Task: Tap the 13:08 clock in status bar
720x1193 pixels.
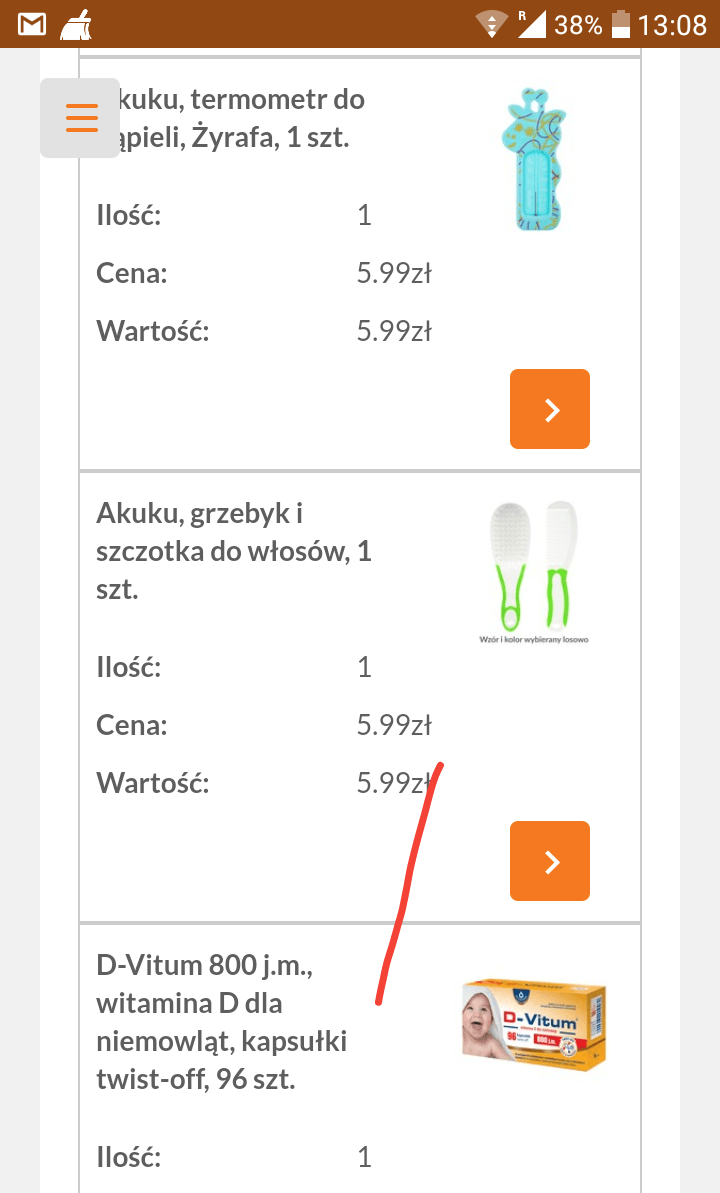Action: (672, 24)
